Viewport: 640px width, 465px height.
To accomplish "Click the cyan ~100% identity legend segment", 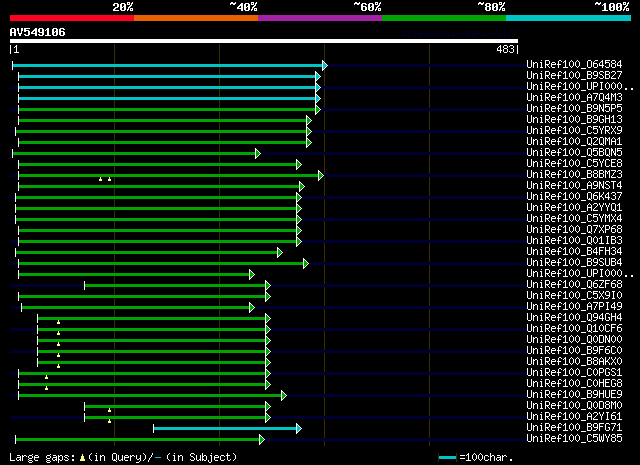I will coord(569,18).
